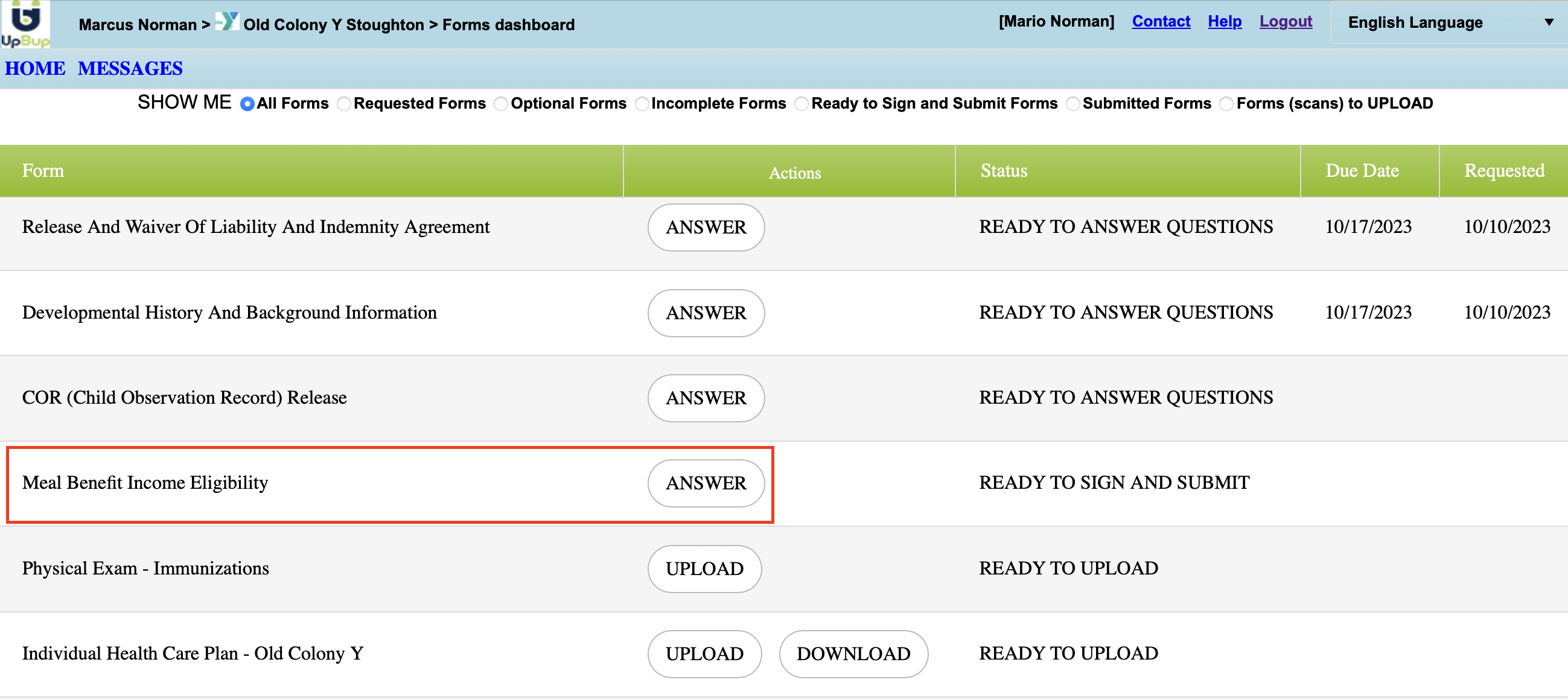Image resolution: width=1568 pixels, height=700 pixels.
Task: Select Requested Forms filter
Action: 344,104
